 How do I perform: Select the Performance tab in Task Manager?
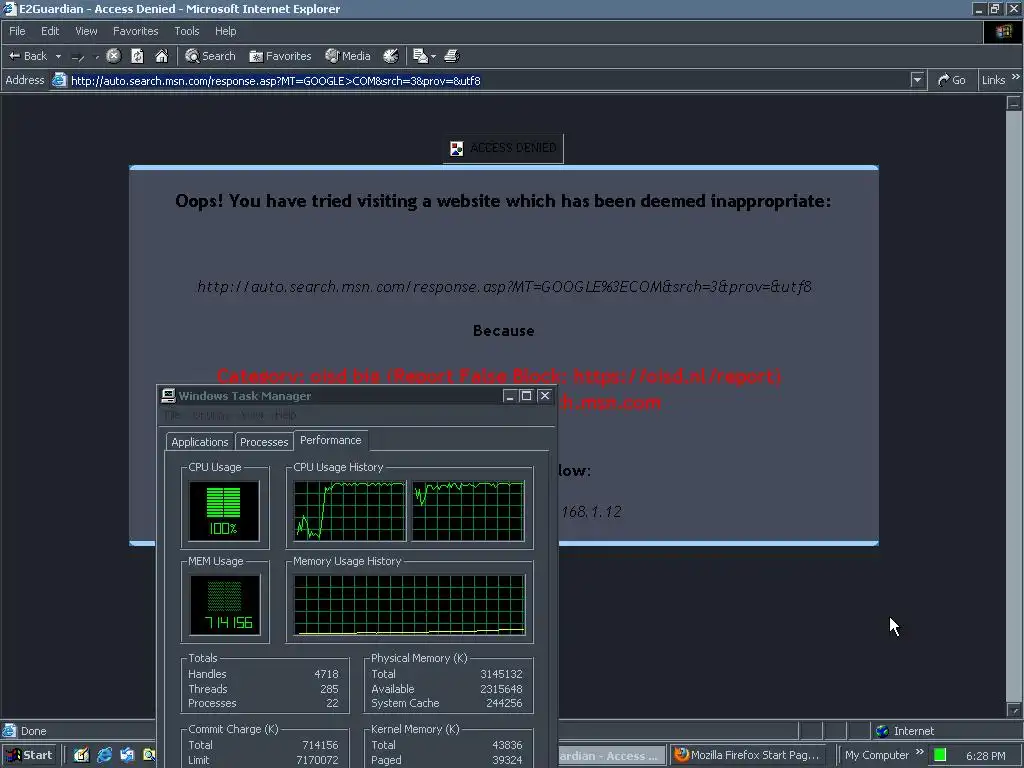click(x=330, y=440)
